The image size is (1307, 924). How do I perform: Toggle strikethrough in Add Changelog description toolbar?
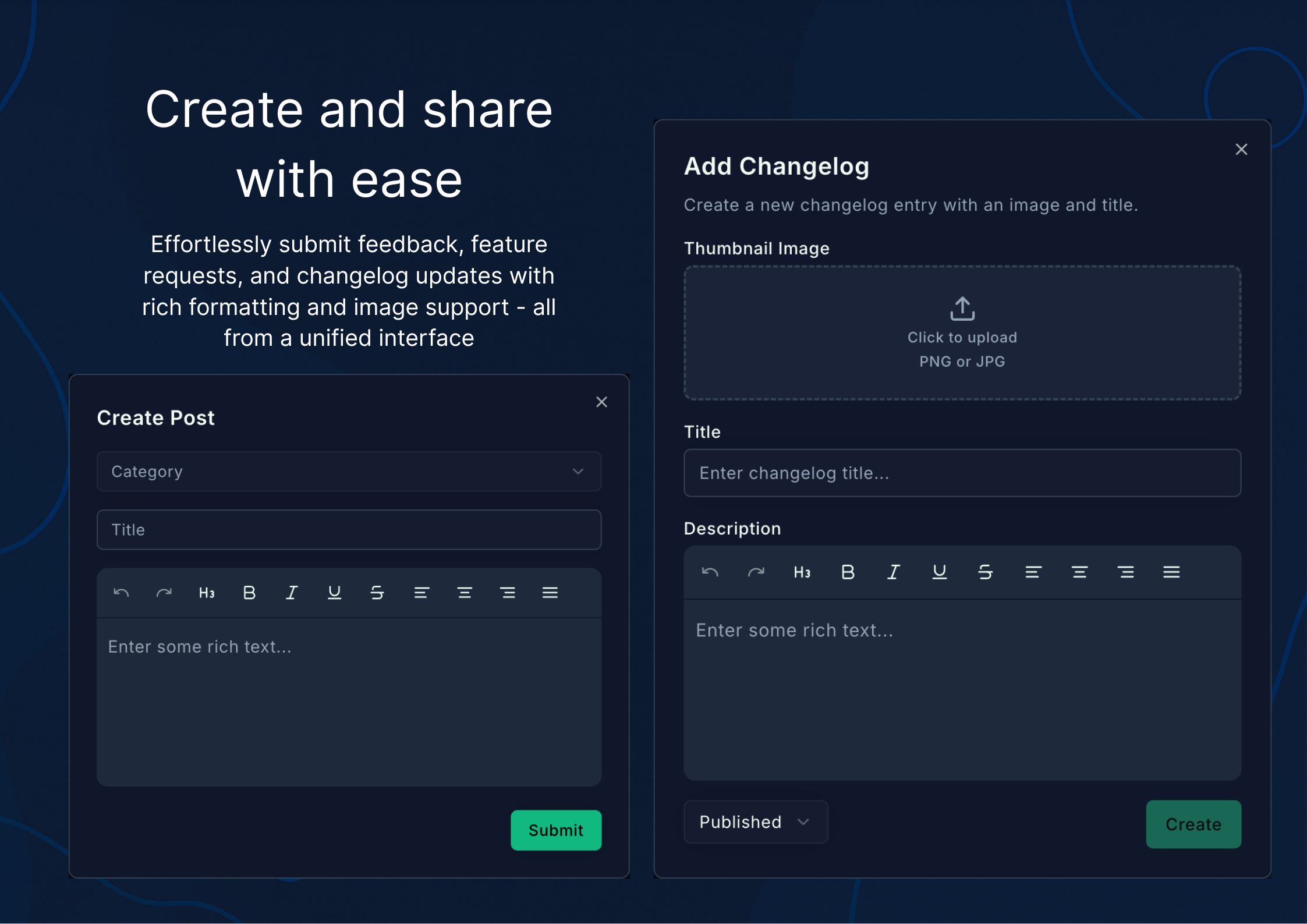point(985,572)
